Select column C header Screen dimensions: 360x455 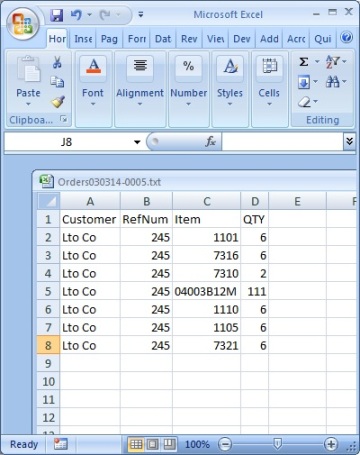coord(207,201)
